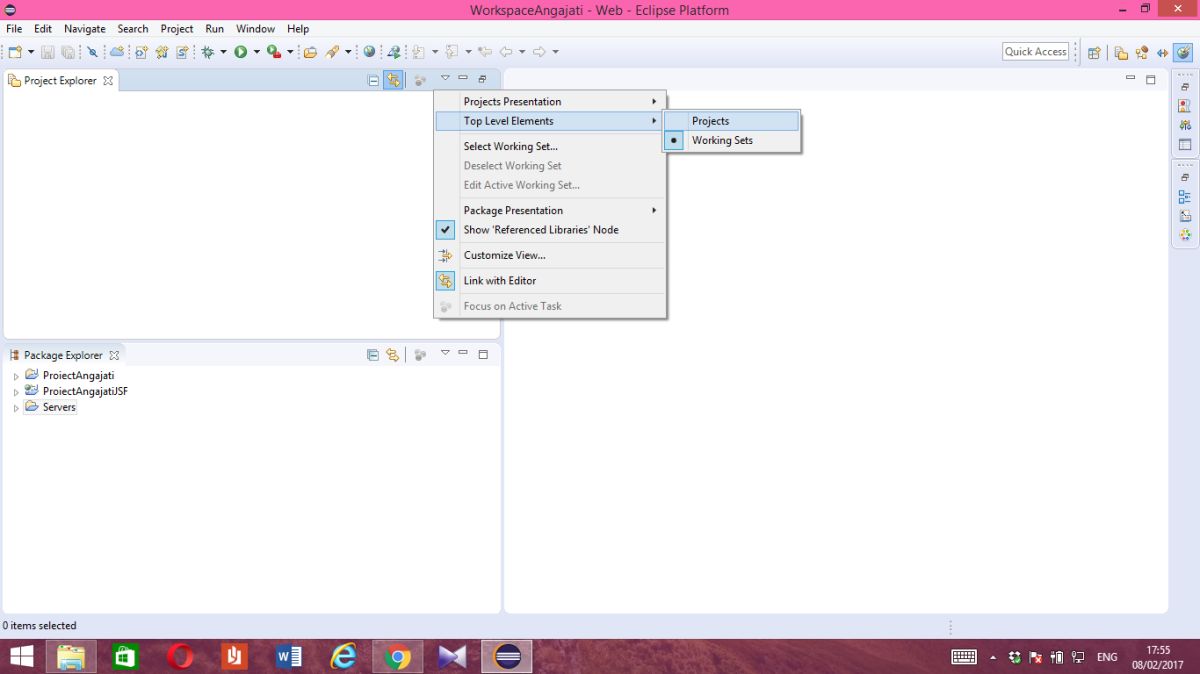
Task: Open Package Explorer View Menu triangle
Action: coord(445,353)
